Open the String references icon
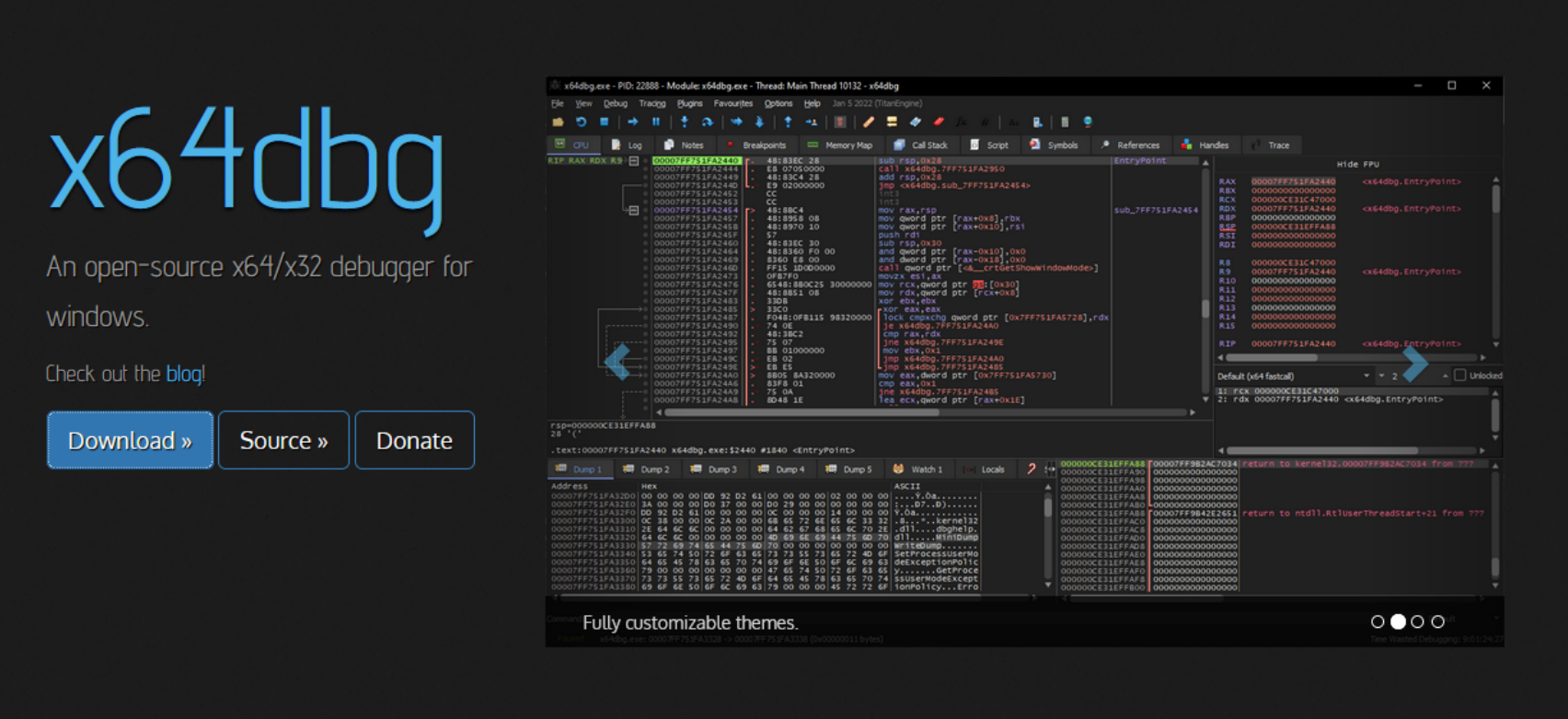 [x=1013, y=122]
